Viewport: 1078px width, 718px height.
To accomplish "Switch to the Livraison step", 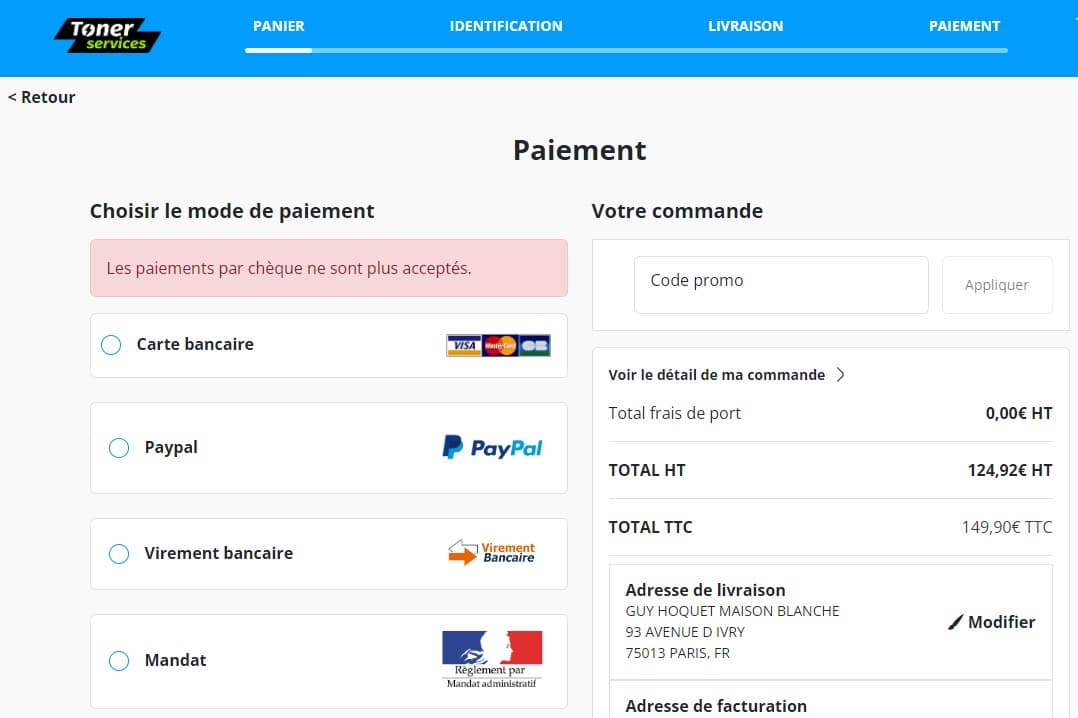I will click(745, 26).
